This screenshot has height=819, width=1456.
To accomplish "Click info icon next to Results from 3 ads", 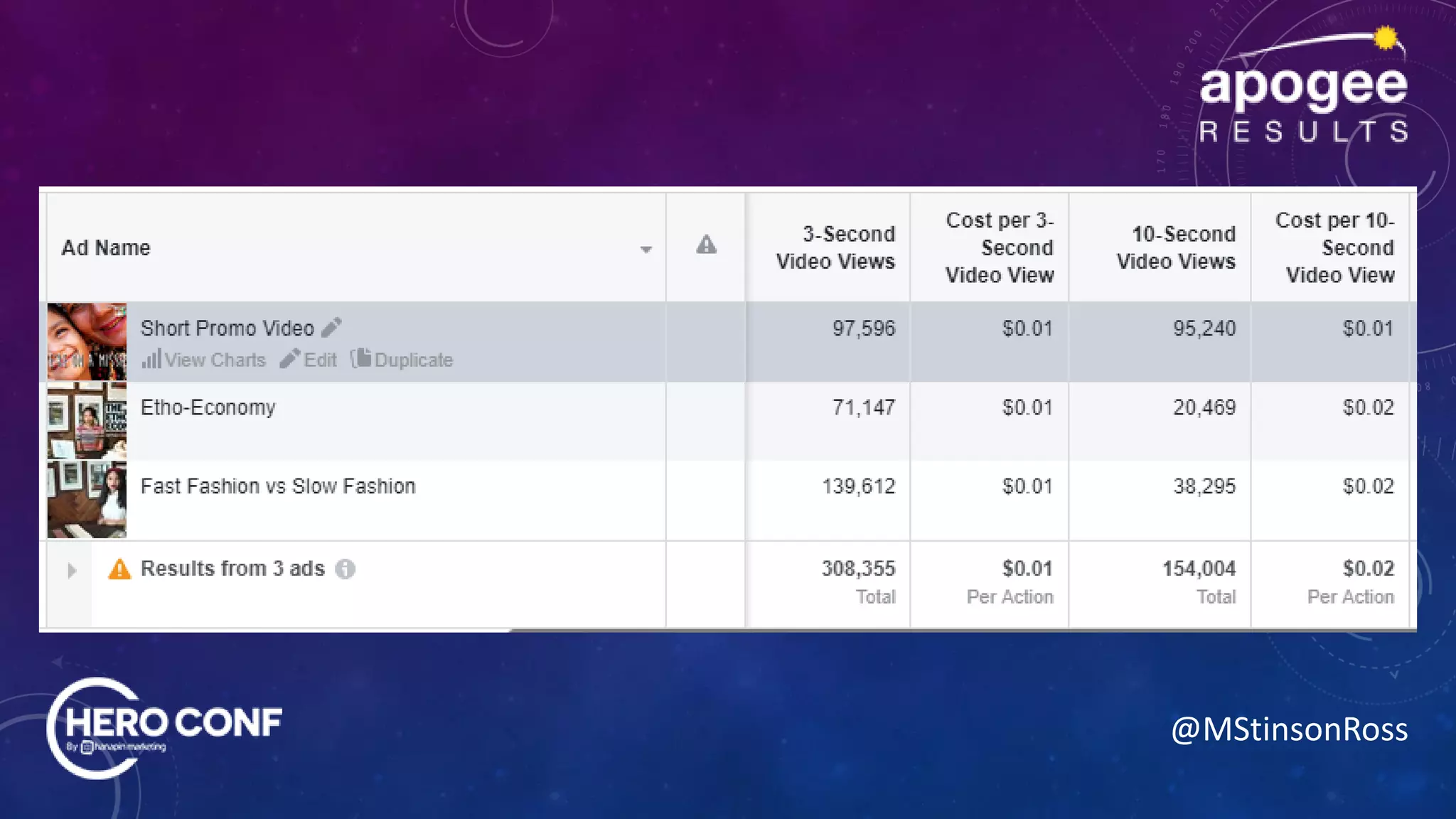I will pyautogui.click(x=346, y=569).
